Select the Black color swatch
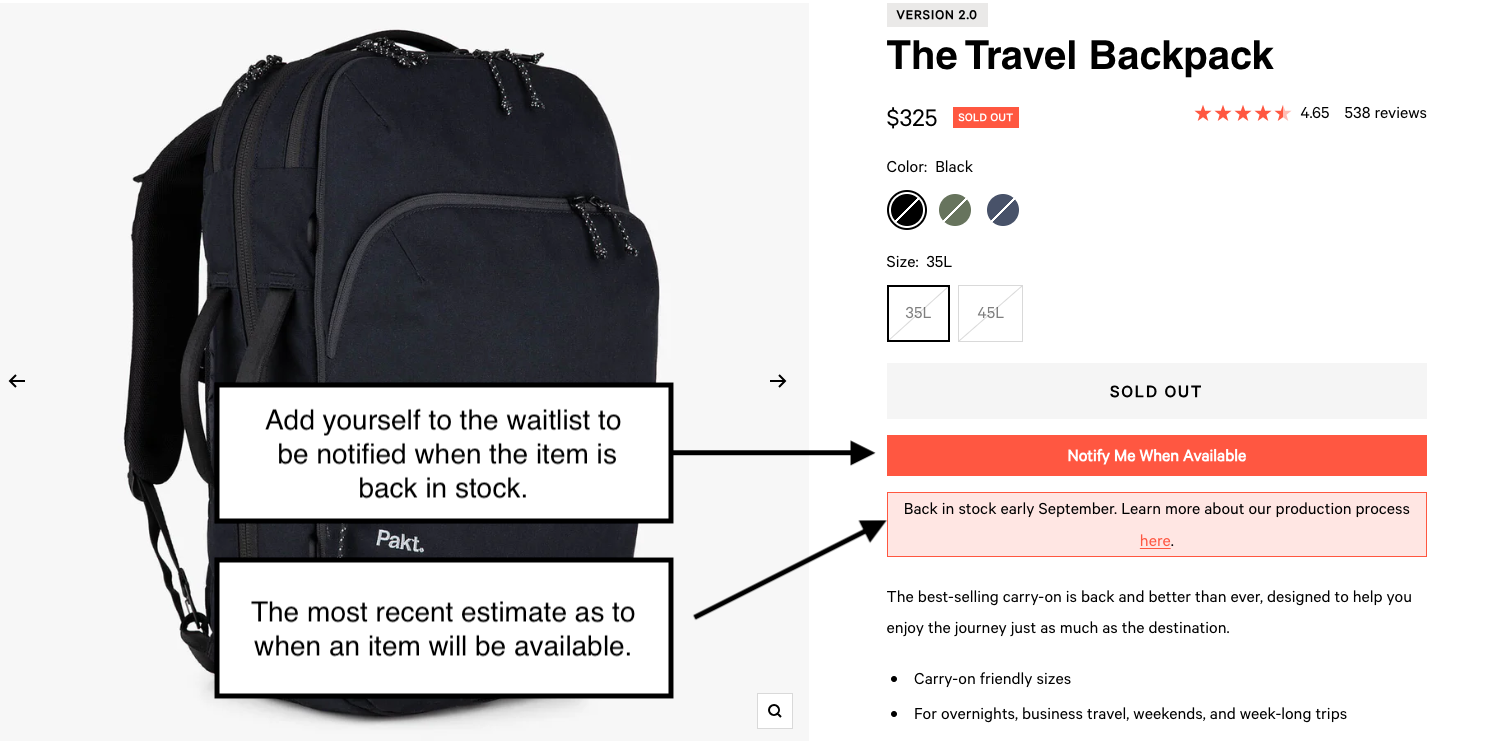The height and width of the screenshot is (741, 1485). 907,210
